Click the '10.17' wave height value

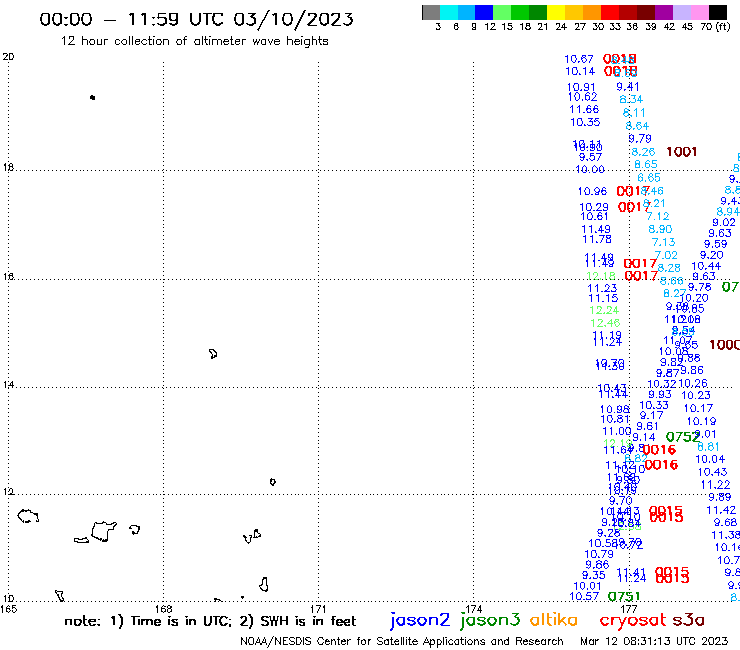(x=698, y=408)
